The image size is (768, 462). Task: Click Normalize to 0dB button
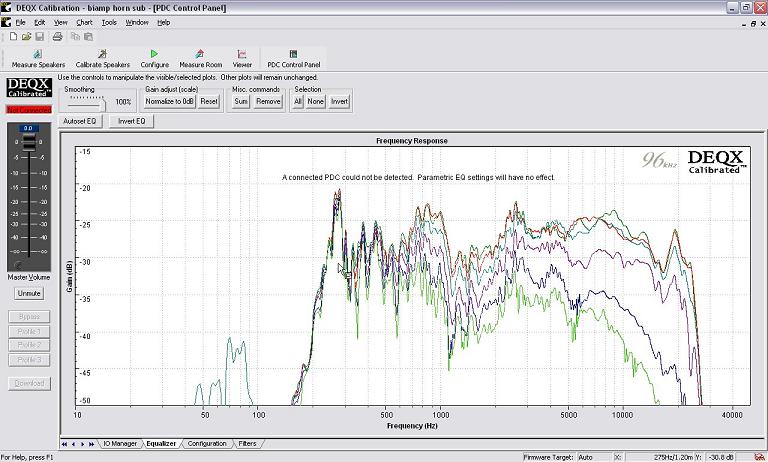coord(169,101)
